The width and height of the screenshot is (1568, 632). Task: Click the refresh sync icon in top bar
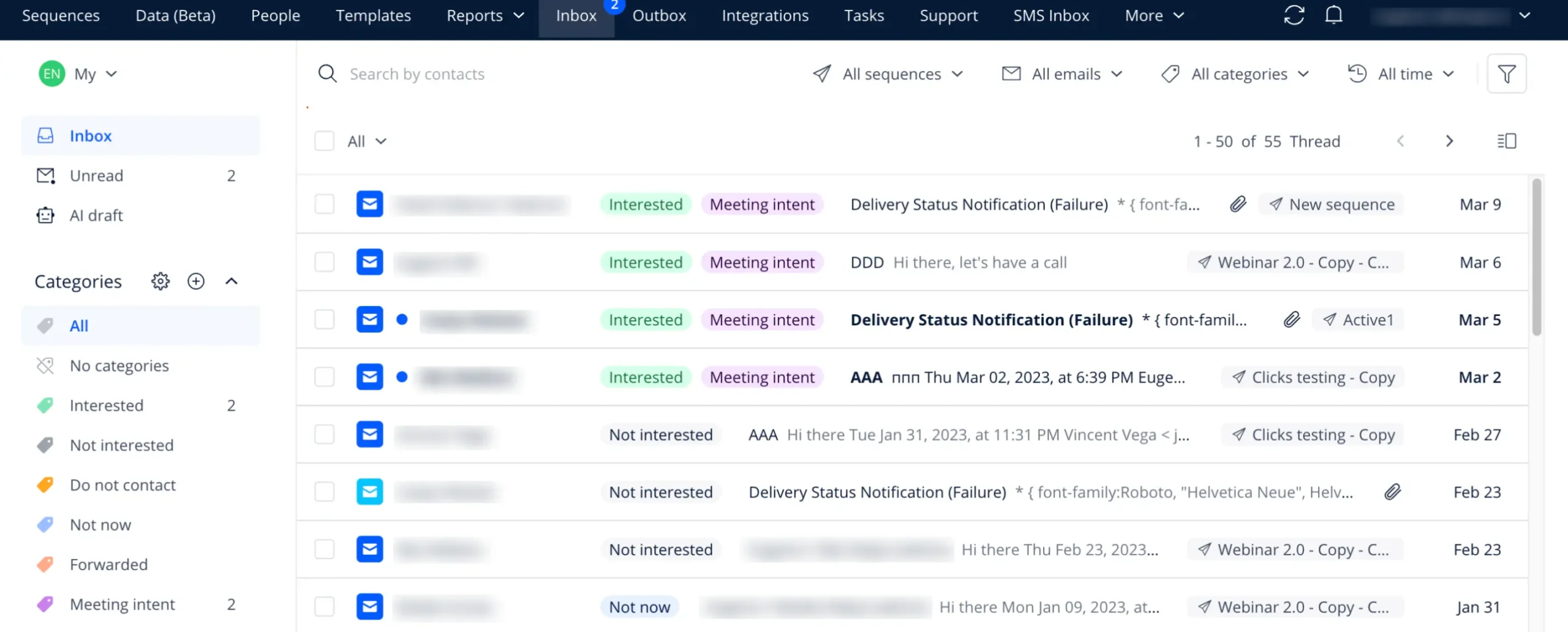[x=1294, y=15]
